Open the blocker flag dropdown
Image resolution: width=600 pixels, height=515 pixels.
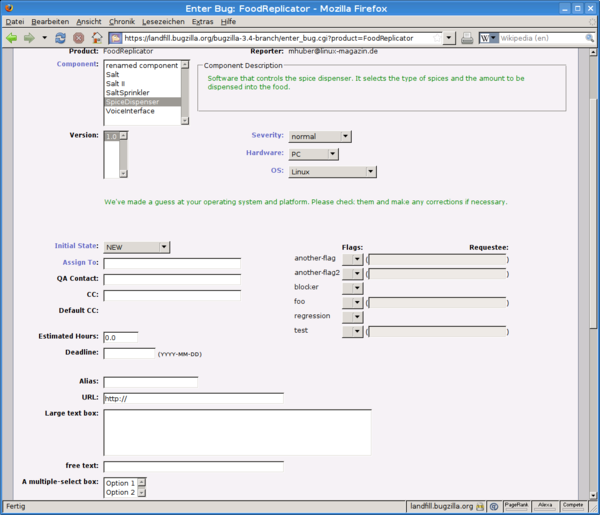352,288
